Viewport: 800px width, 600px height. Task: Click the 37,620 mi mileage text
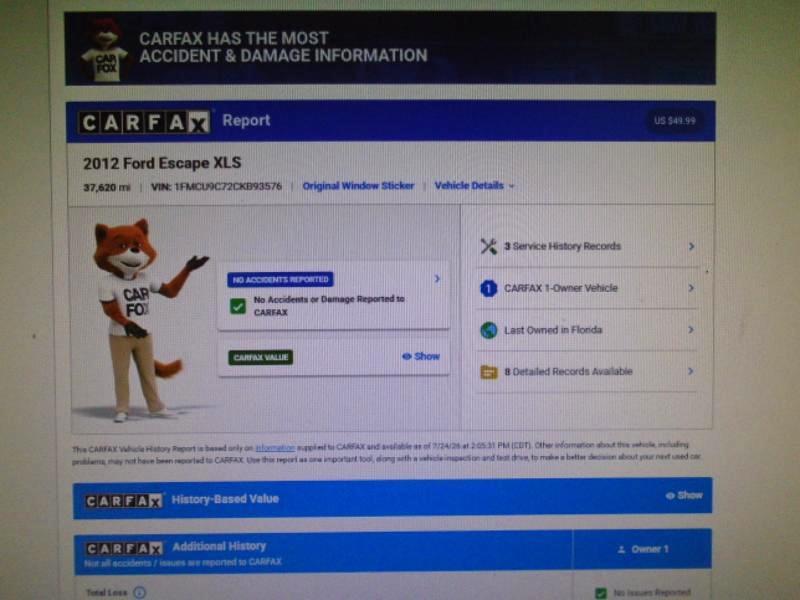107,188
